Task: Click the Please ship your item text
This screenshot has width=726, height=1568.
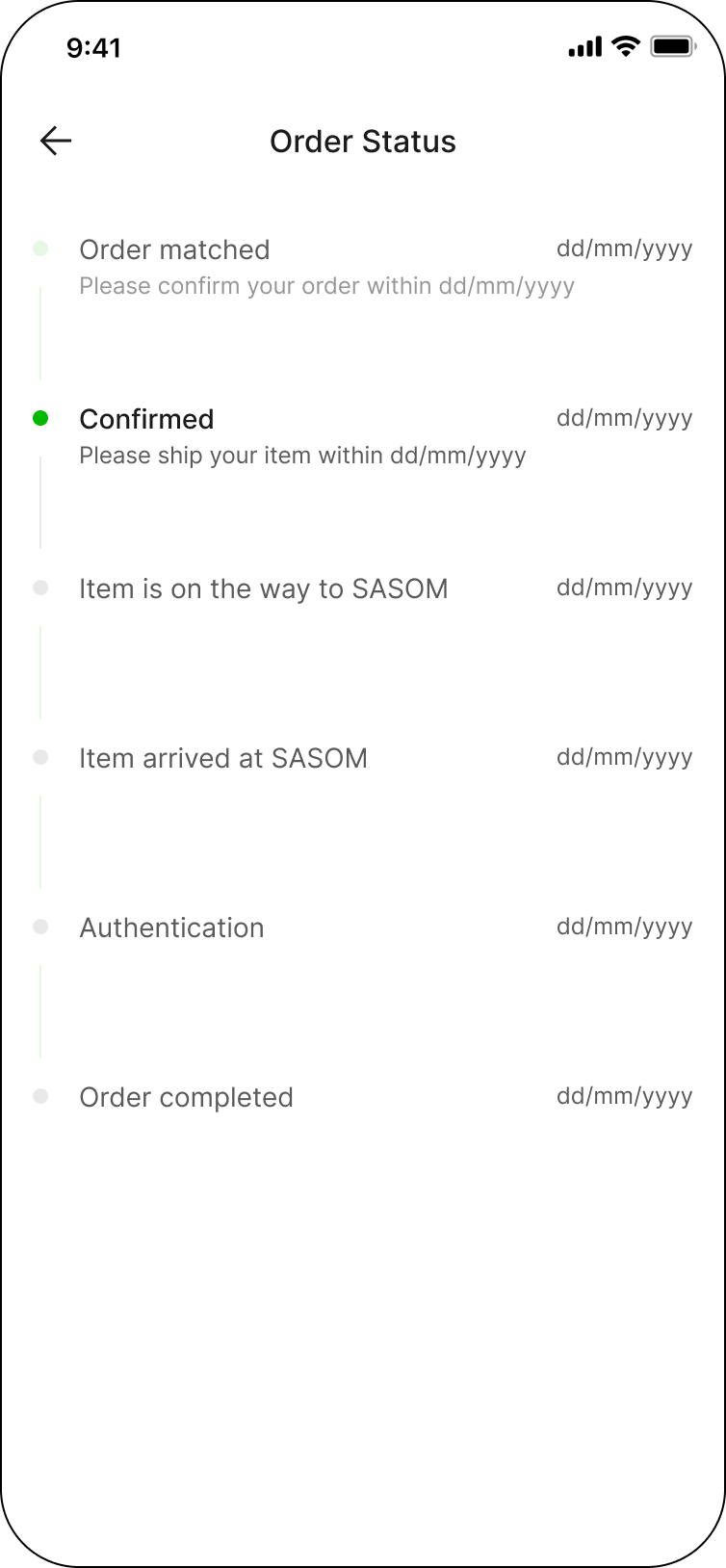Action: click(302, 456)
